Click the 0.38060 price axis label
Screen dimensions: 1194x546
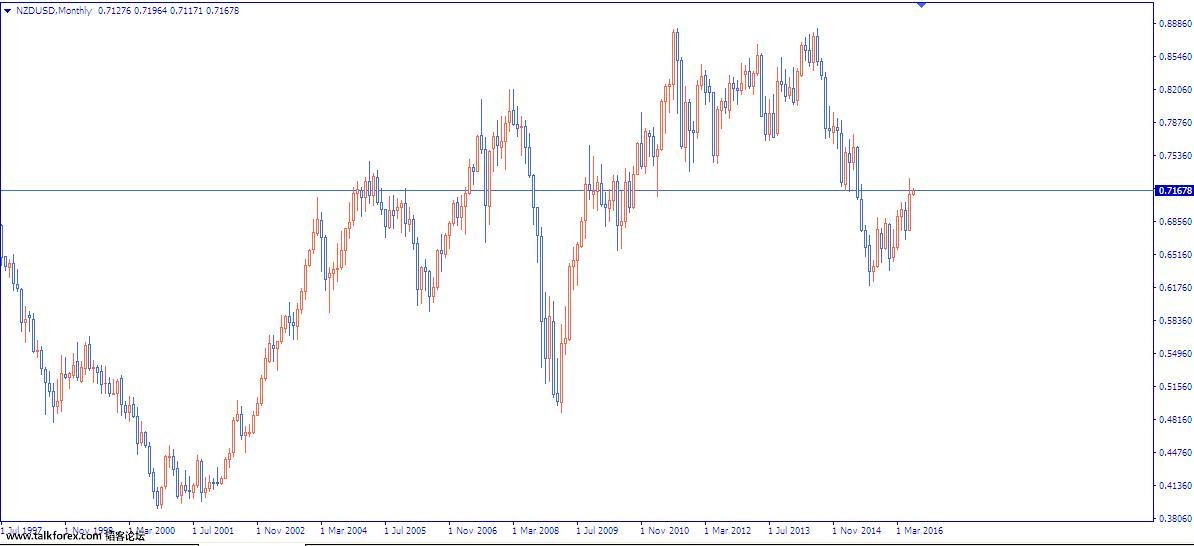1176,519
